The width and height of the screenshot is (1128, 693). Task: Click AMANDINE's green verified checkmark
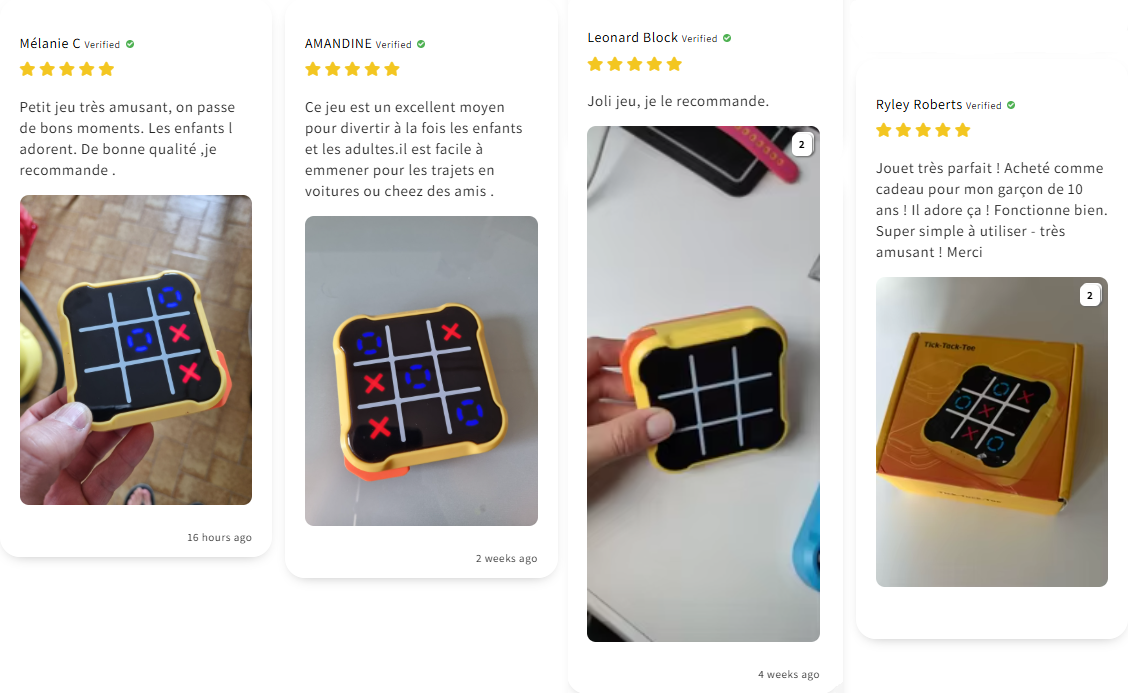click(421, 44)
